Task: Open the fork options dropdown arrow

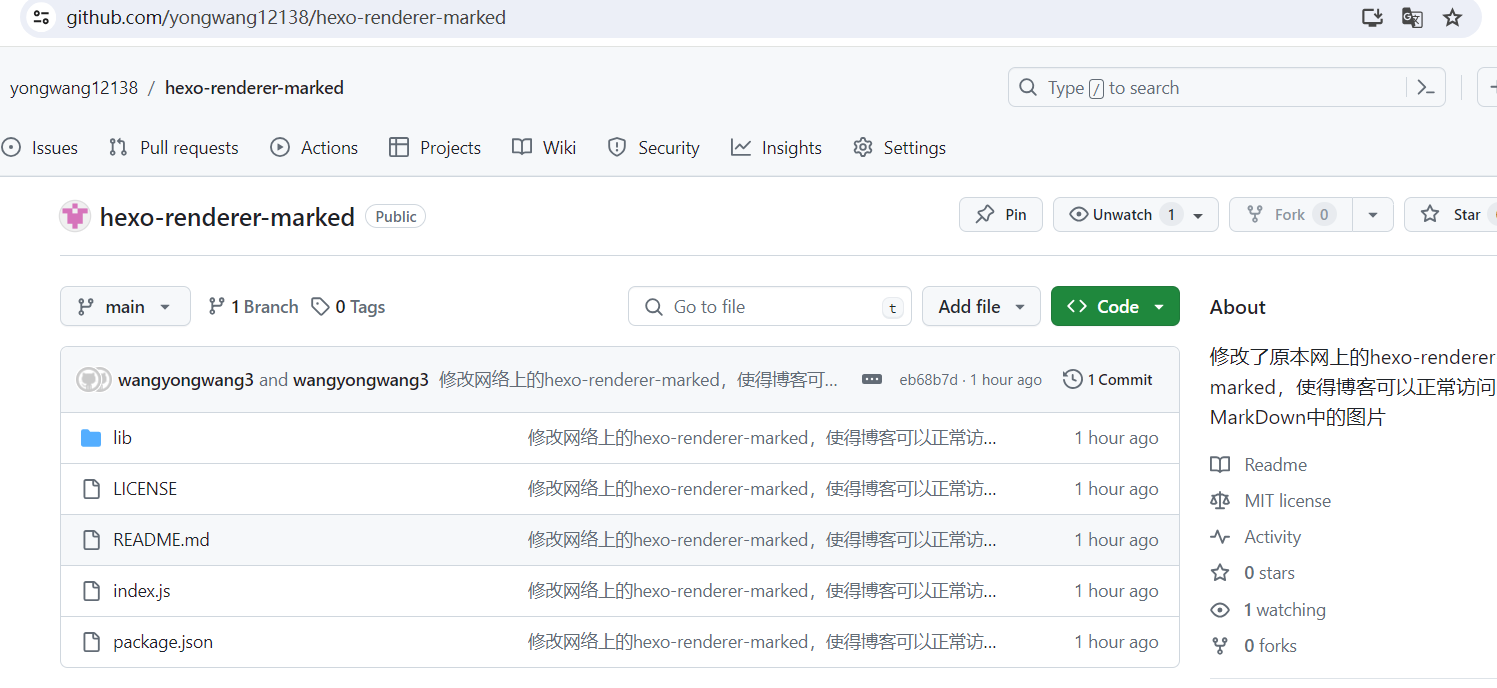Action: pos(1373,215)
